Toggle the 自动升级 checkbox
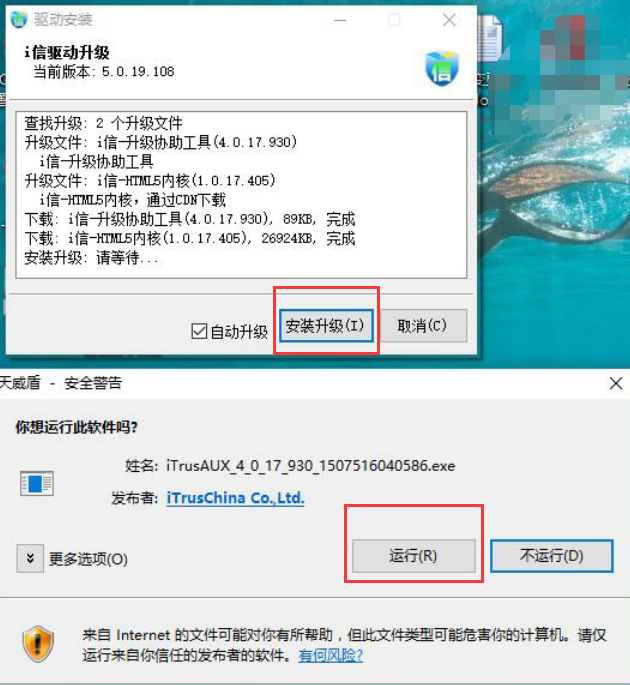The height and width of the screenshot is (685, 630). [x=199, y=332]
